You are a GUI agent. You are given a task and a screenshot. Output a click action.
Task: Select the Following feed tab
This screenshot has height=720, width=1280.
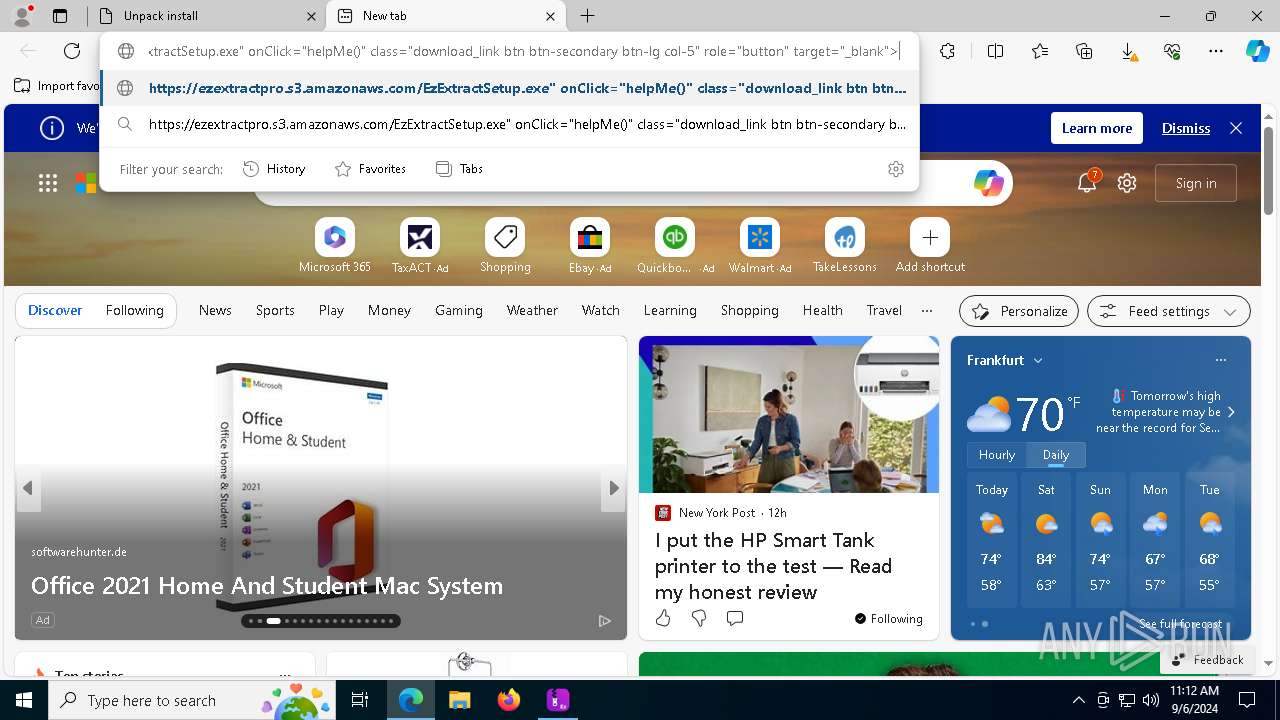(x=134, y=311)
